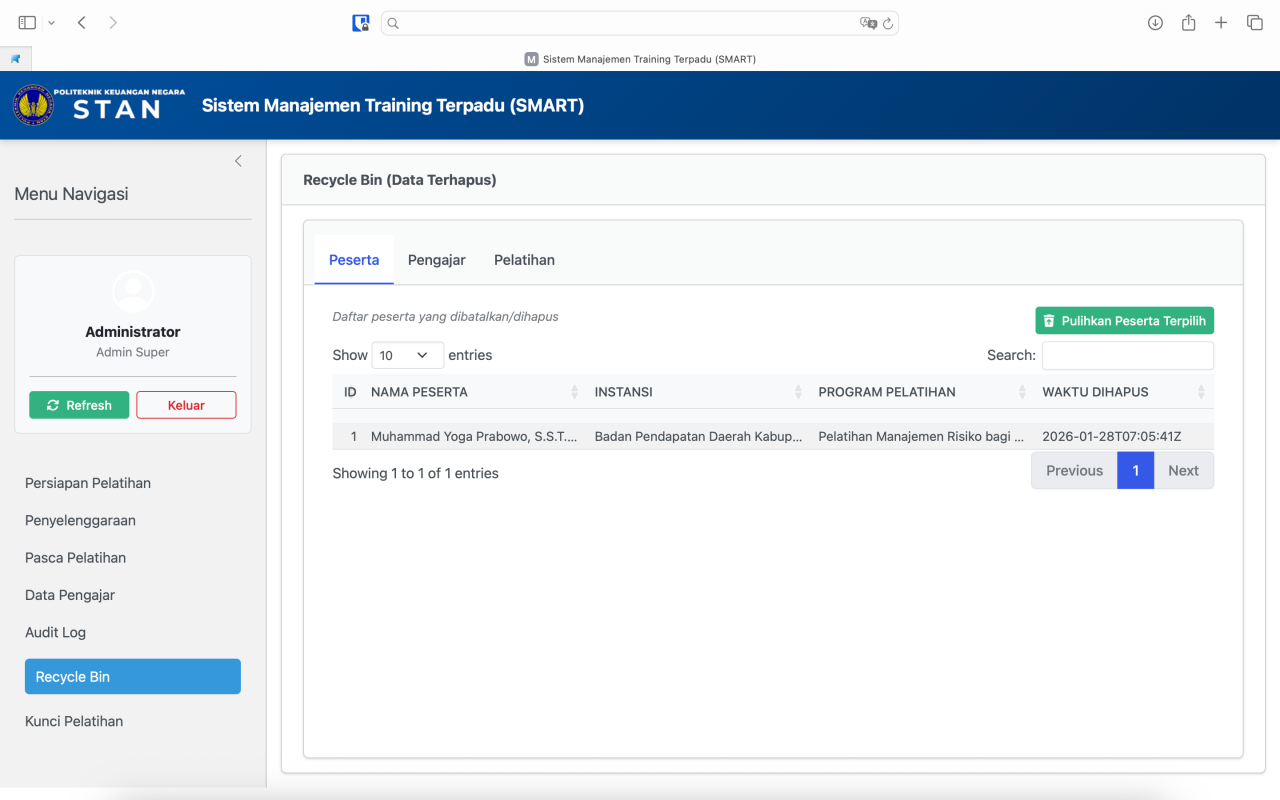Screen dimensions: 1280x800
Task: Open a new tab with plus icon
Action: point(1221,23)
